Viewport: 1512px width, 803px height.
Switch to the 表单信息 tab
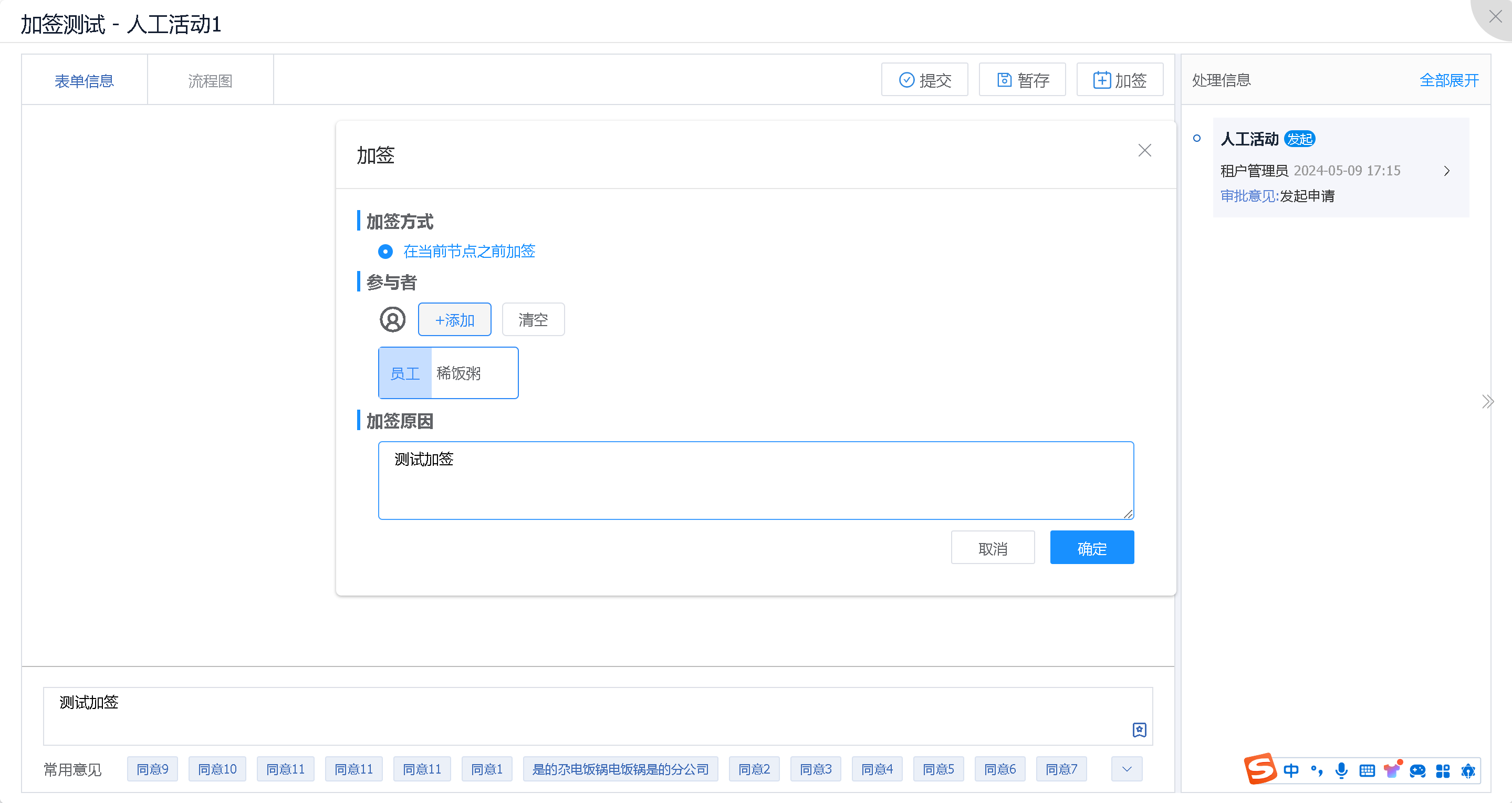[x=84, y=80]
